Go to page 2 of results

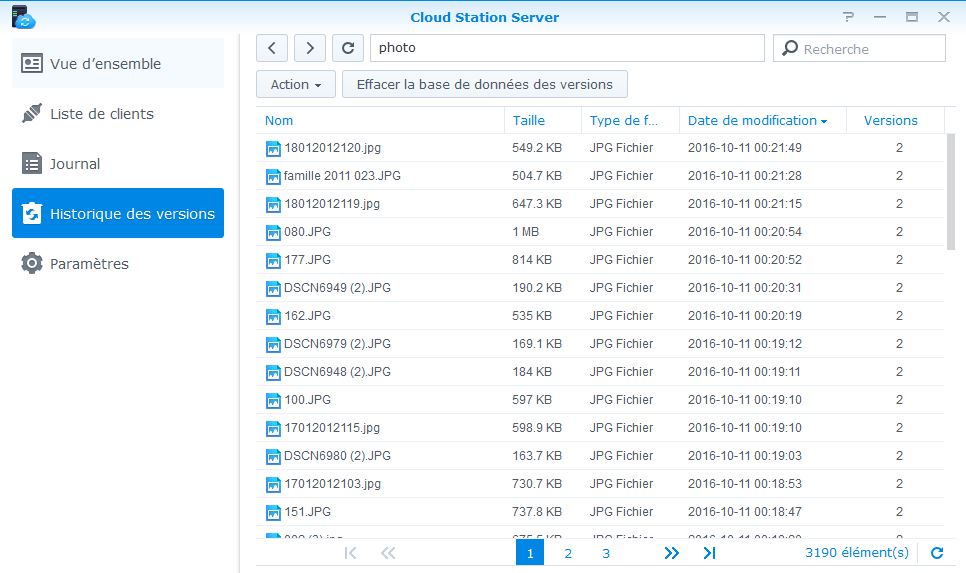pos(568,553)
